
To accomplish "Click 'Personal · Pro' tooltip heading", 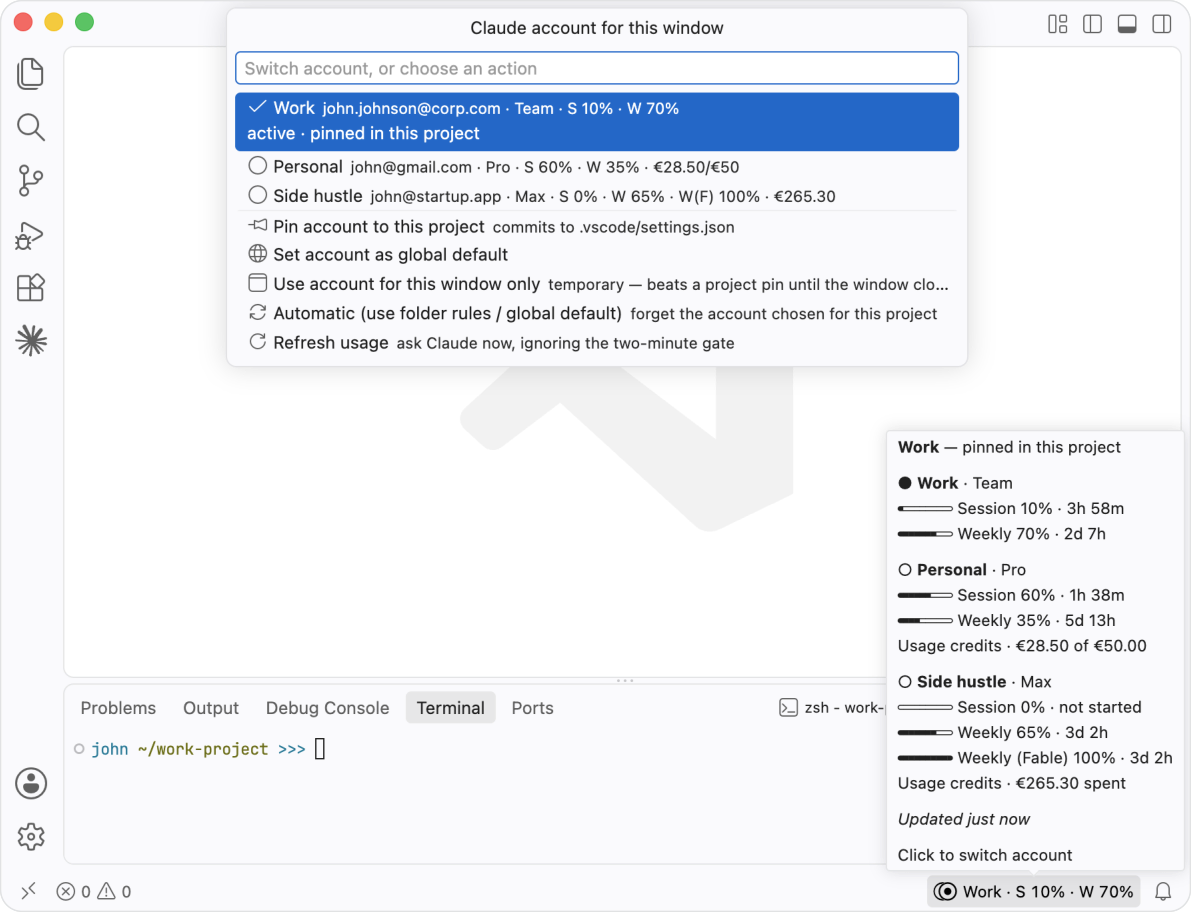I will tap(962, 570).
